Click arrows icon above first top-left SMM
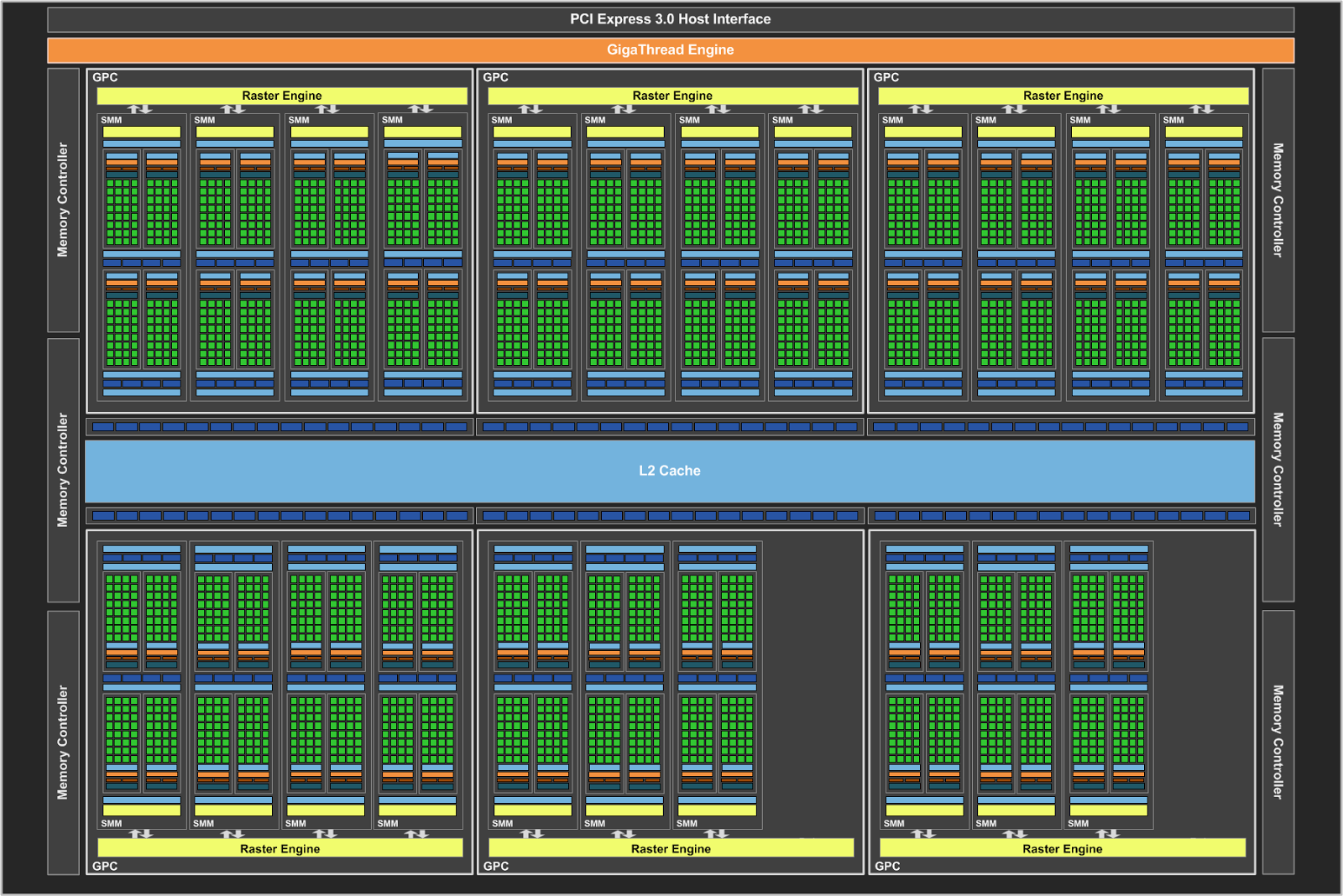Image resolution: width=1343 pixels, height=896 pixels. [139, 109]
